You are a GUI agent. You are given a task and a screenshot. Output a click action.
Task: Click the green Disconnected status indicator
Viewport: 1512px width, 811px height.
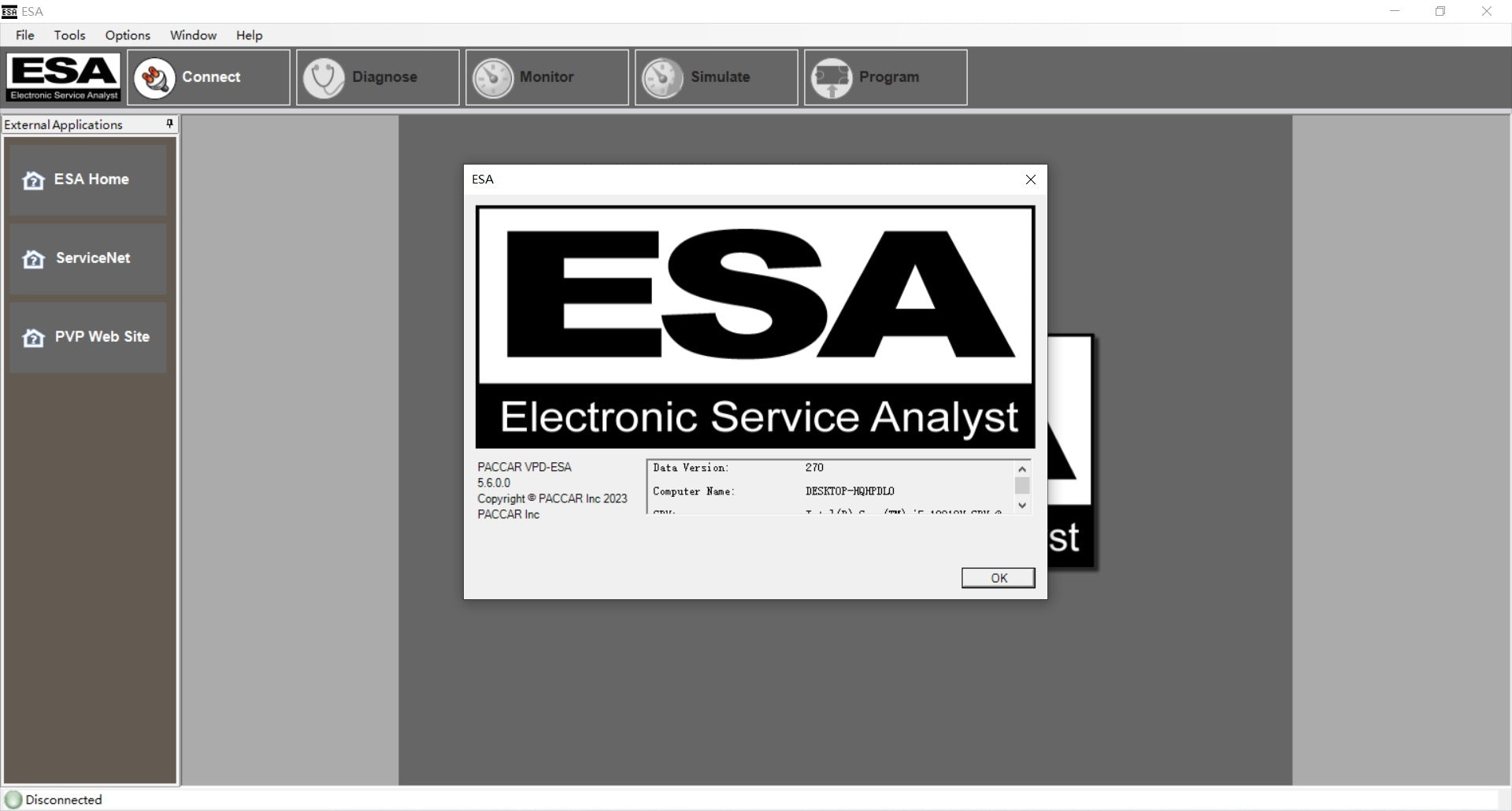(x=13, y=800)
